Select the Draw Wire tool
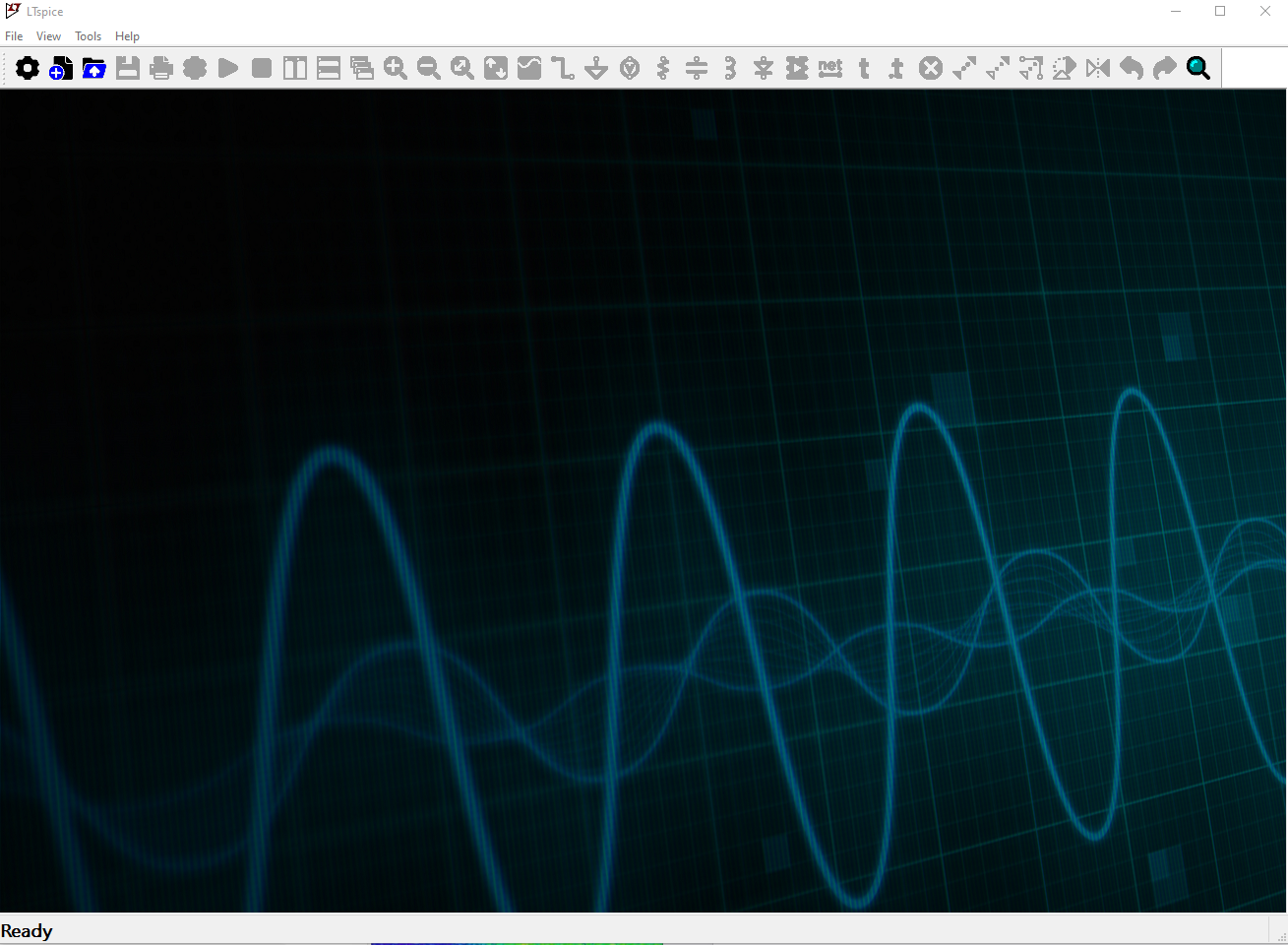The width and height of the screenshot is (1288, 945). pyautogui.click(x=563, y=68)
